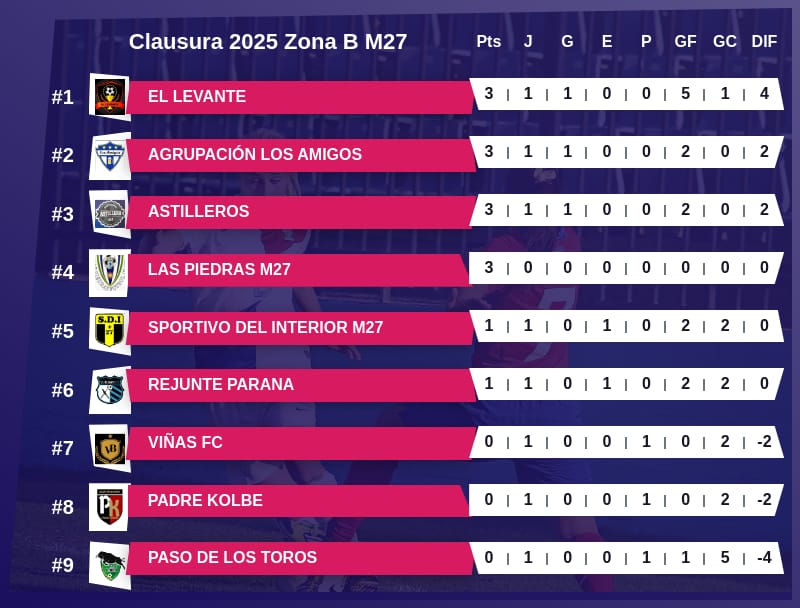Click the DIF column header
This screenshot has height=608, width=800.
coord(764,41)
